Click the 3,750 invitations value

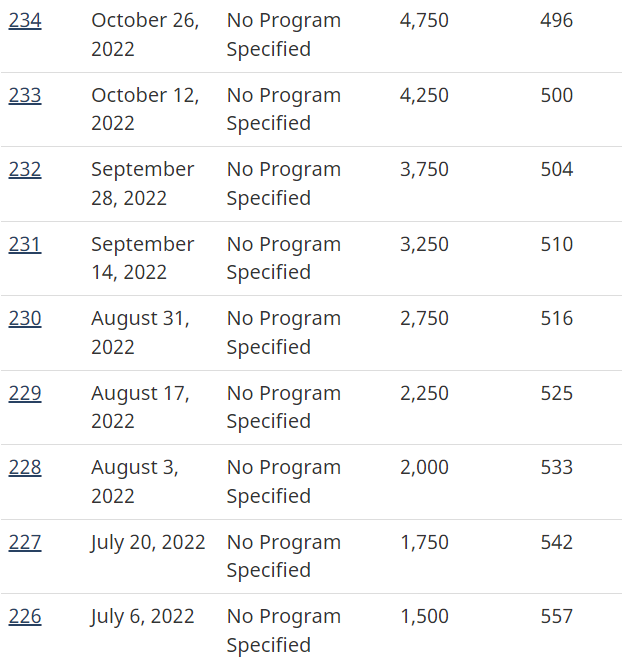[x=424, y=170]
